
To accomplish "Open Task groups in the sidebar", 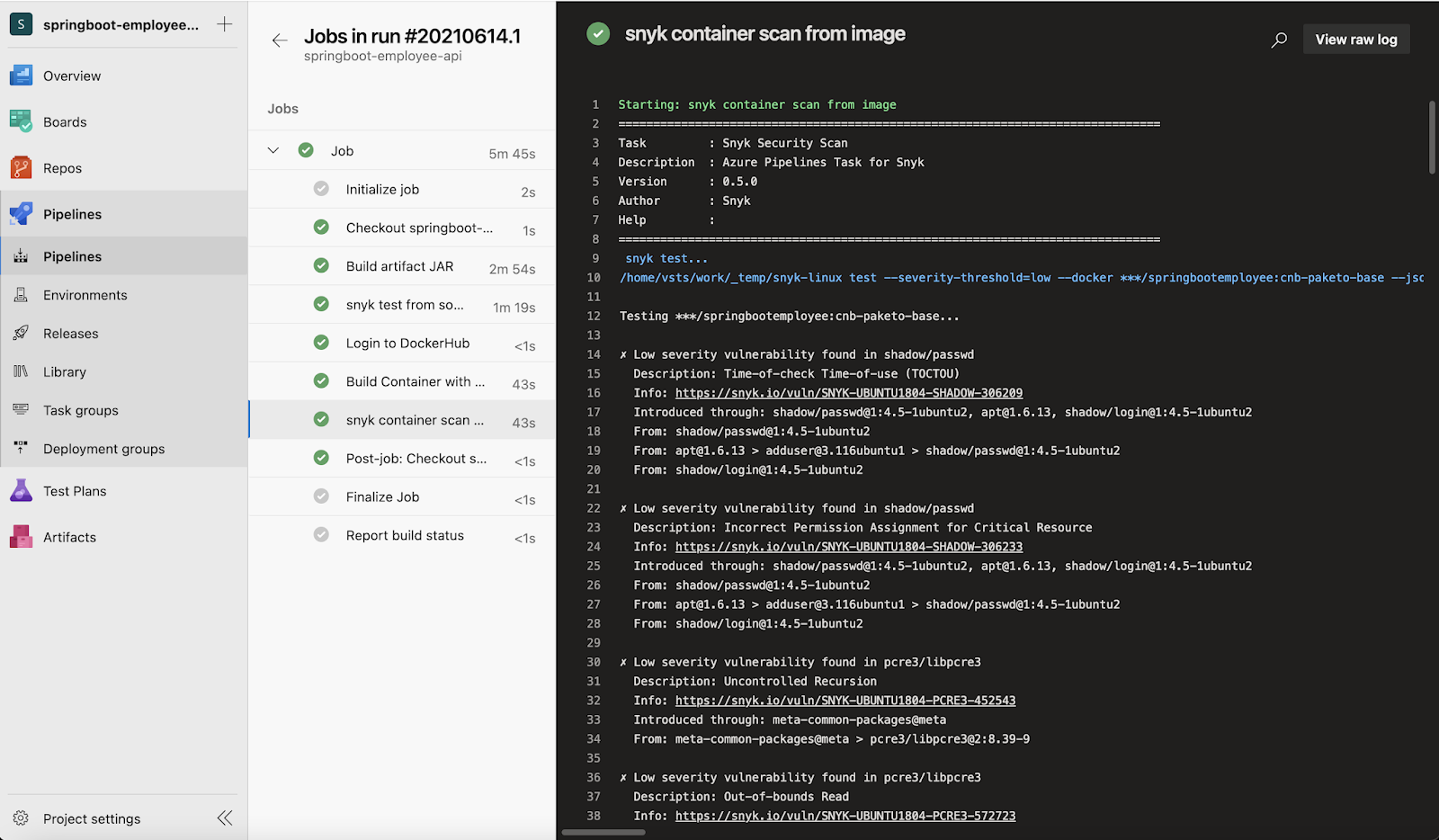I will [x=124, y=410].
